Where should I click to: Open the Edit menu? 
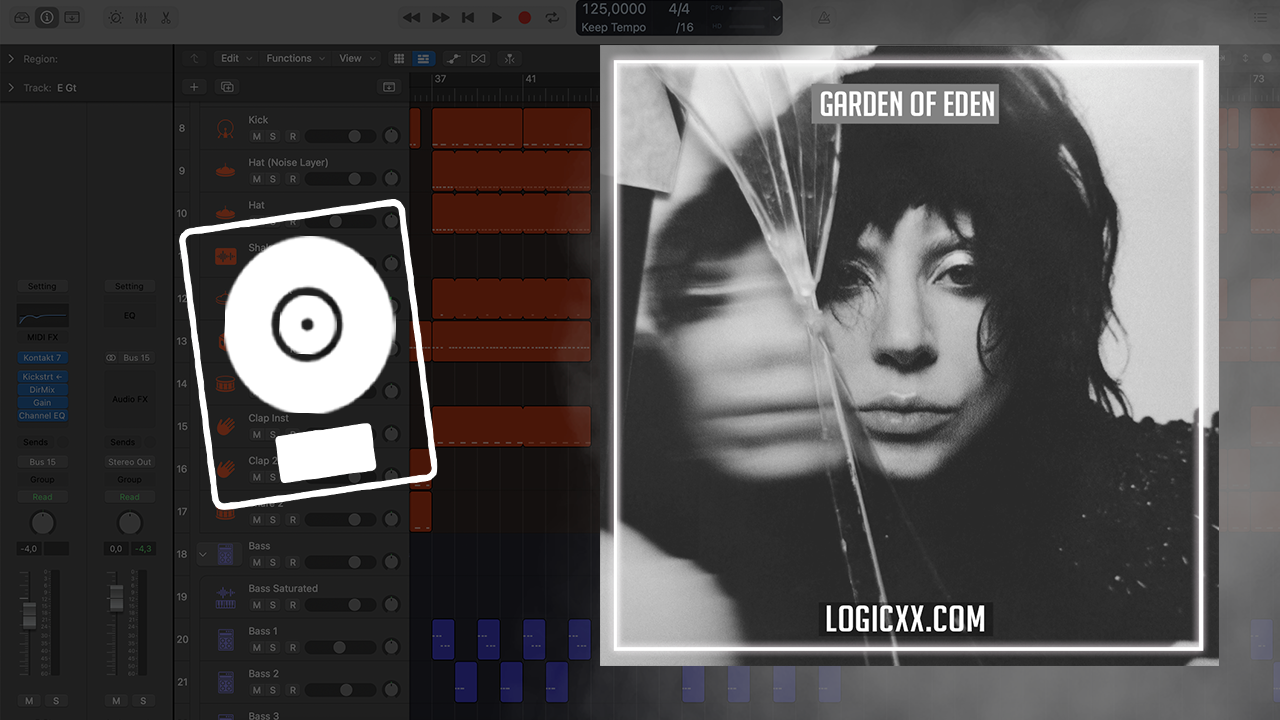tap(236, 59)
